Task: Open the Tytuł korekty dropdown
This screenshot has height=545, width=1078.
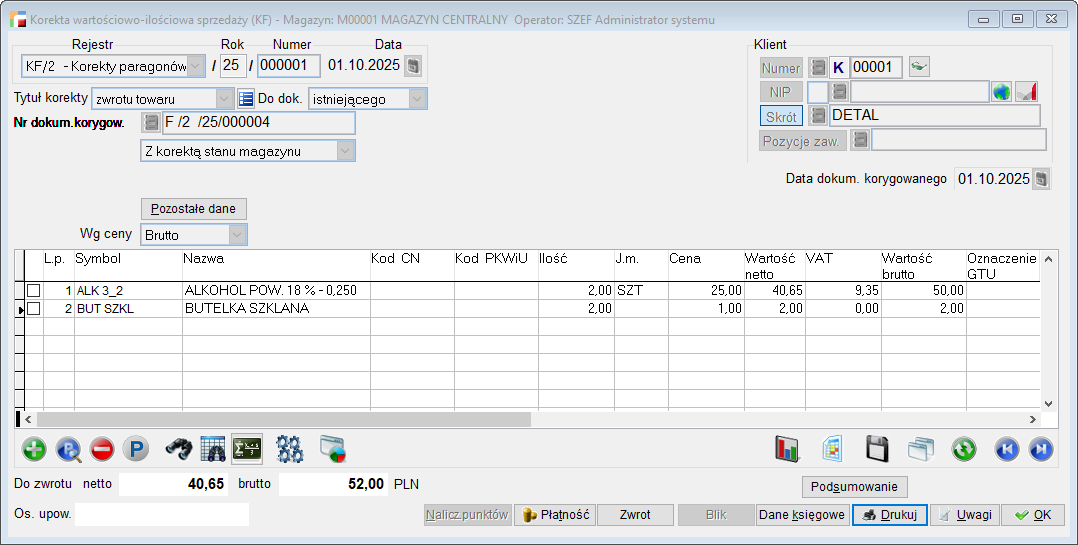Action: (224, 99)
